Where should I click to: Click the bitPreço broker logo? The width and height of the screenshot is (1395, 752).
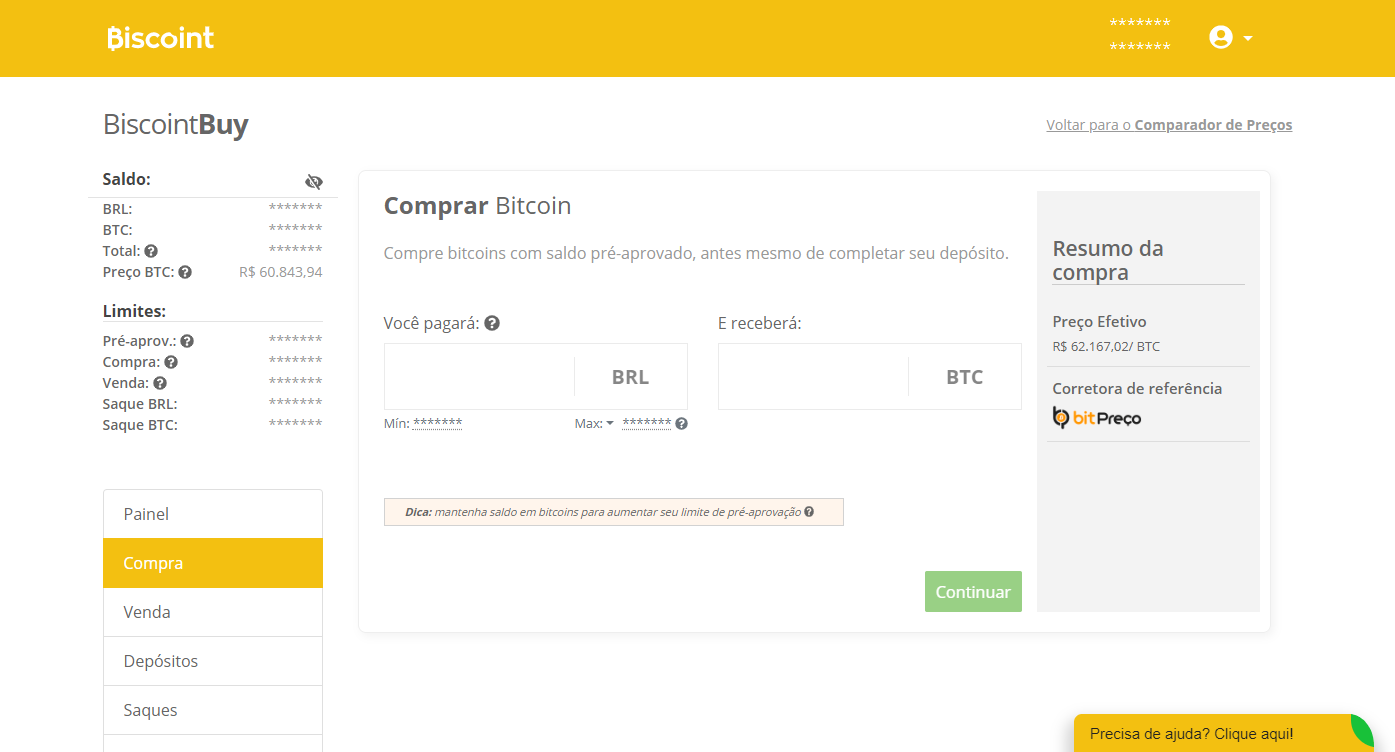coord(1097,418)
